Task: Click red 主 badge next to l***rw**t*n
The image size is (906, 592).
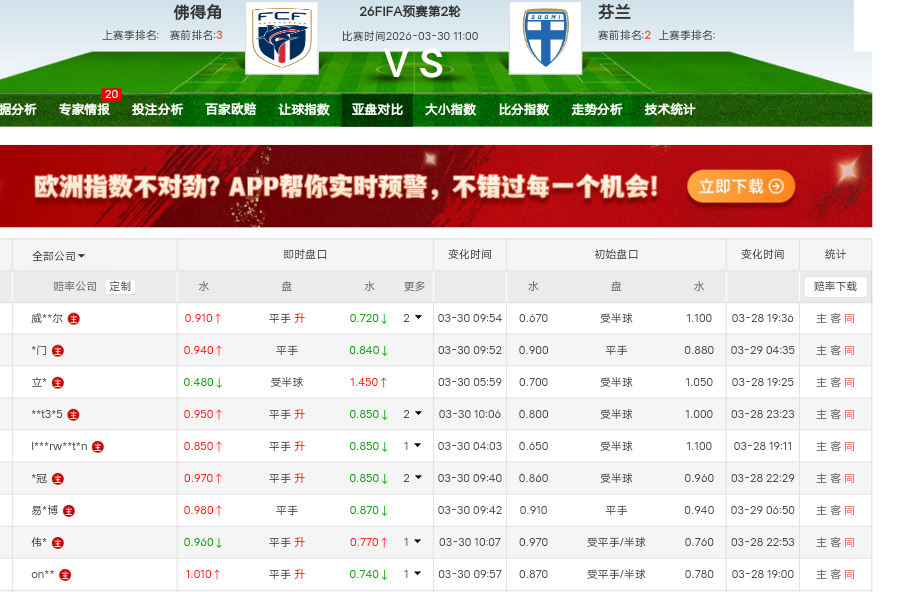Action: coord(98,447)
